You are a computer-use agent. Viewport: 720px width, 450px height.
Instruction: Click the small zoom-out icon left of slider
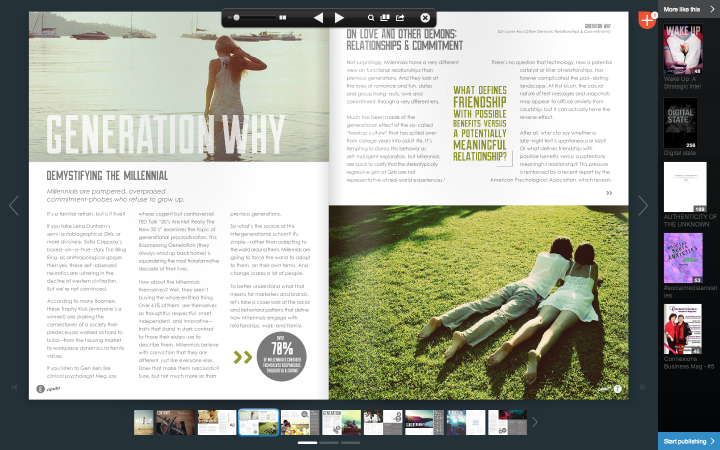pyautogui.click(x=230, y=17)
